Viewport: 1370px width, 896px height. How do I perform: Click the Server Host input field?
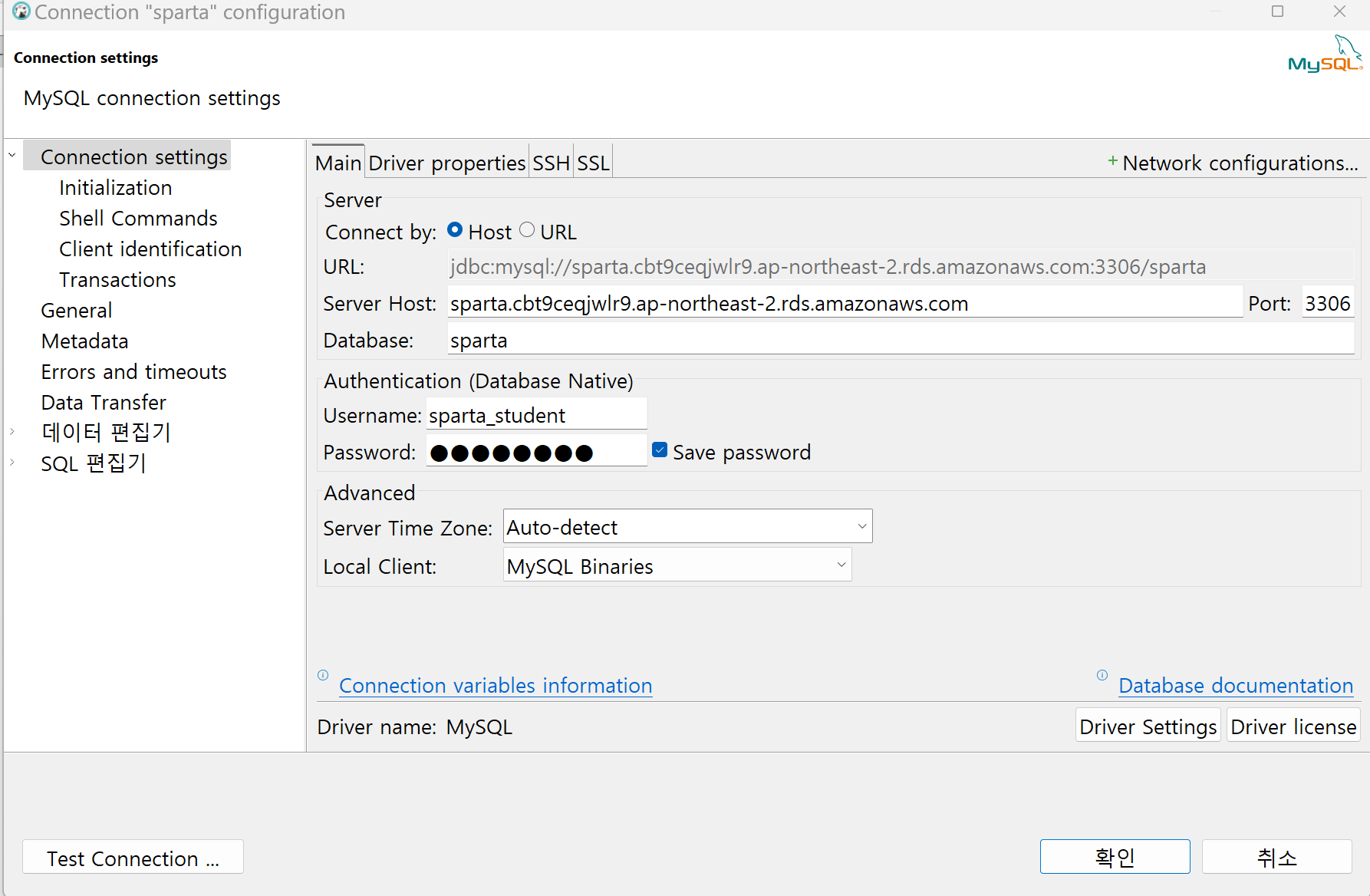(845, 303)
